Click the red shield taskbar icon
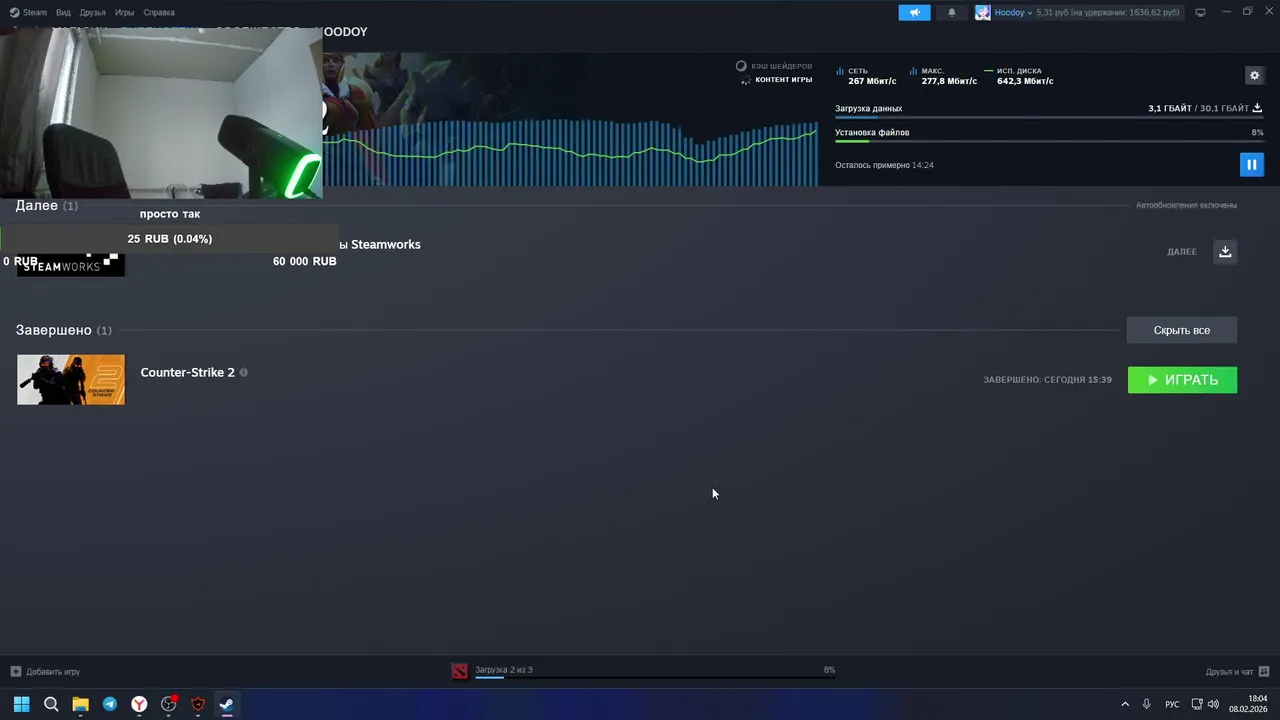 pyautogui.click(x=198, y=704)
